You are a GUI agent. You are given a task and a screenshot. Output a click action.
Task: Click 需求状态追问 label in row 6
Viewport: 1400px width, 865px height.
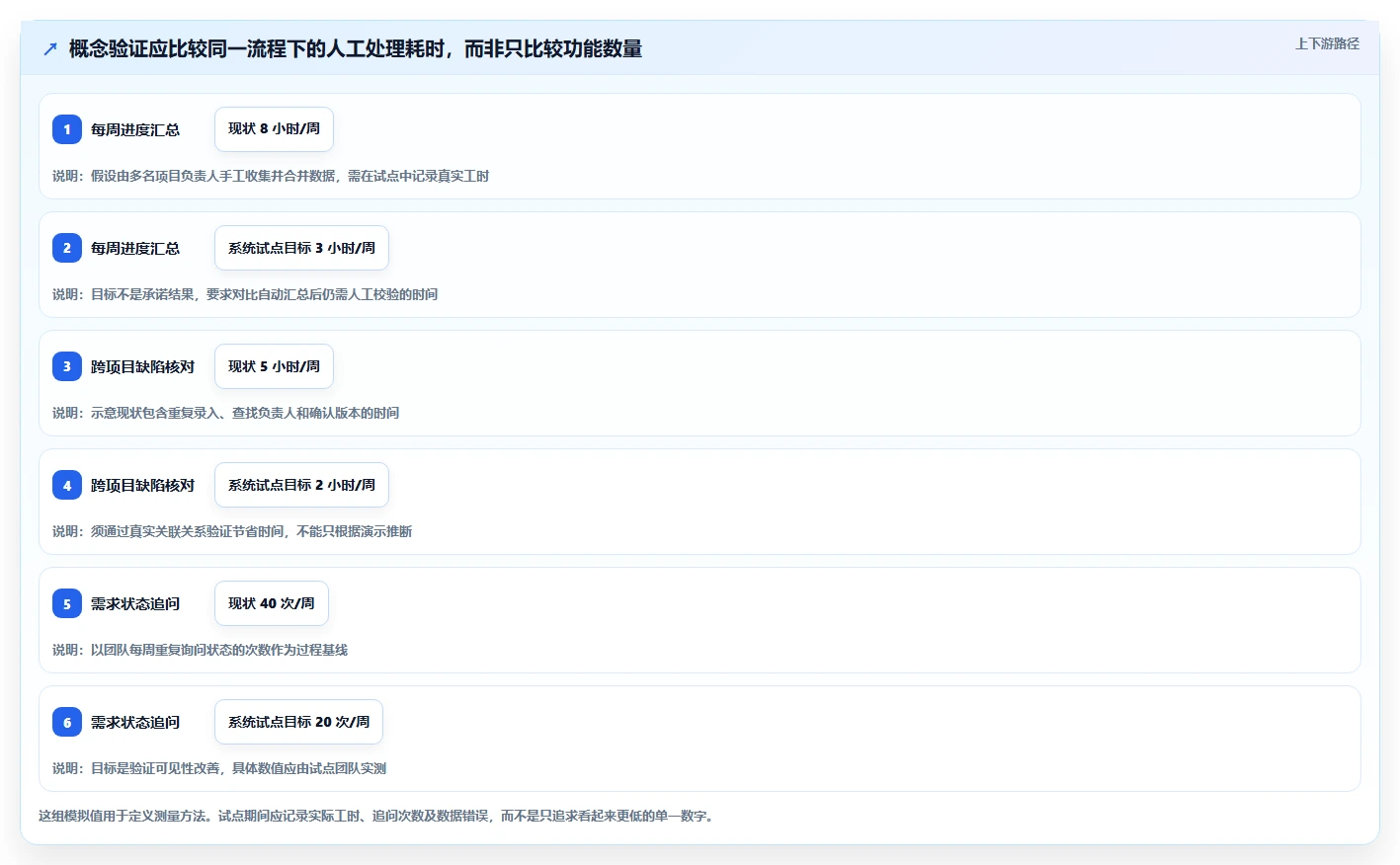click(135, 722)
